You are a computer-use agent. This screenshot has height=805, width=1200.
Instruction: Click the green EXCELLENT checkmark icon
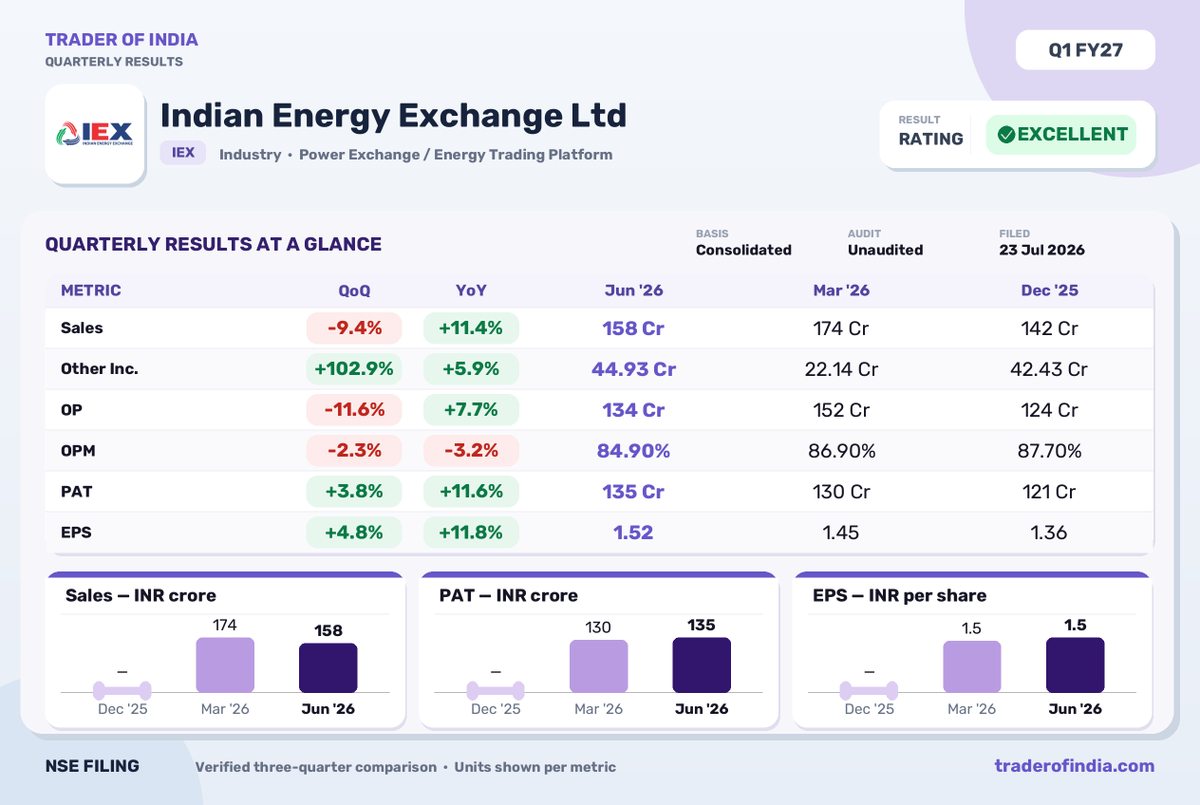[x=1007, y=134]
